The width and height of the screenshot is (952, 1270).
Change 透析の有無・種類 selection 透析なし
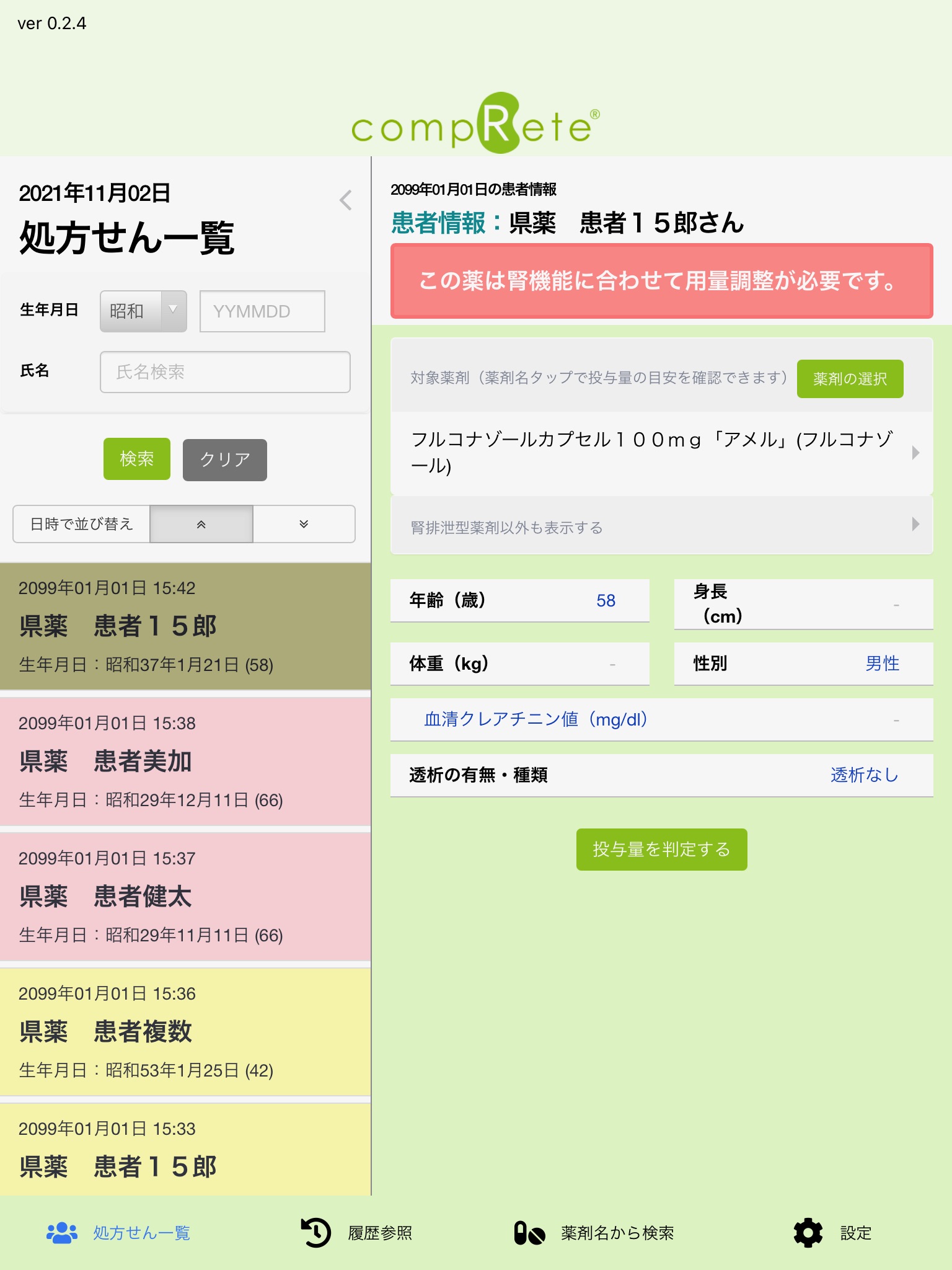point(661,775)
